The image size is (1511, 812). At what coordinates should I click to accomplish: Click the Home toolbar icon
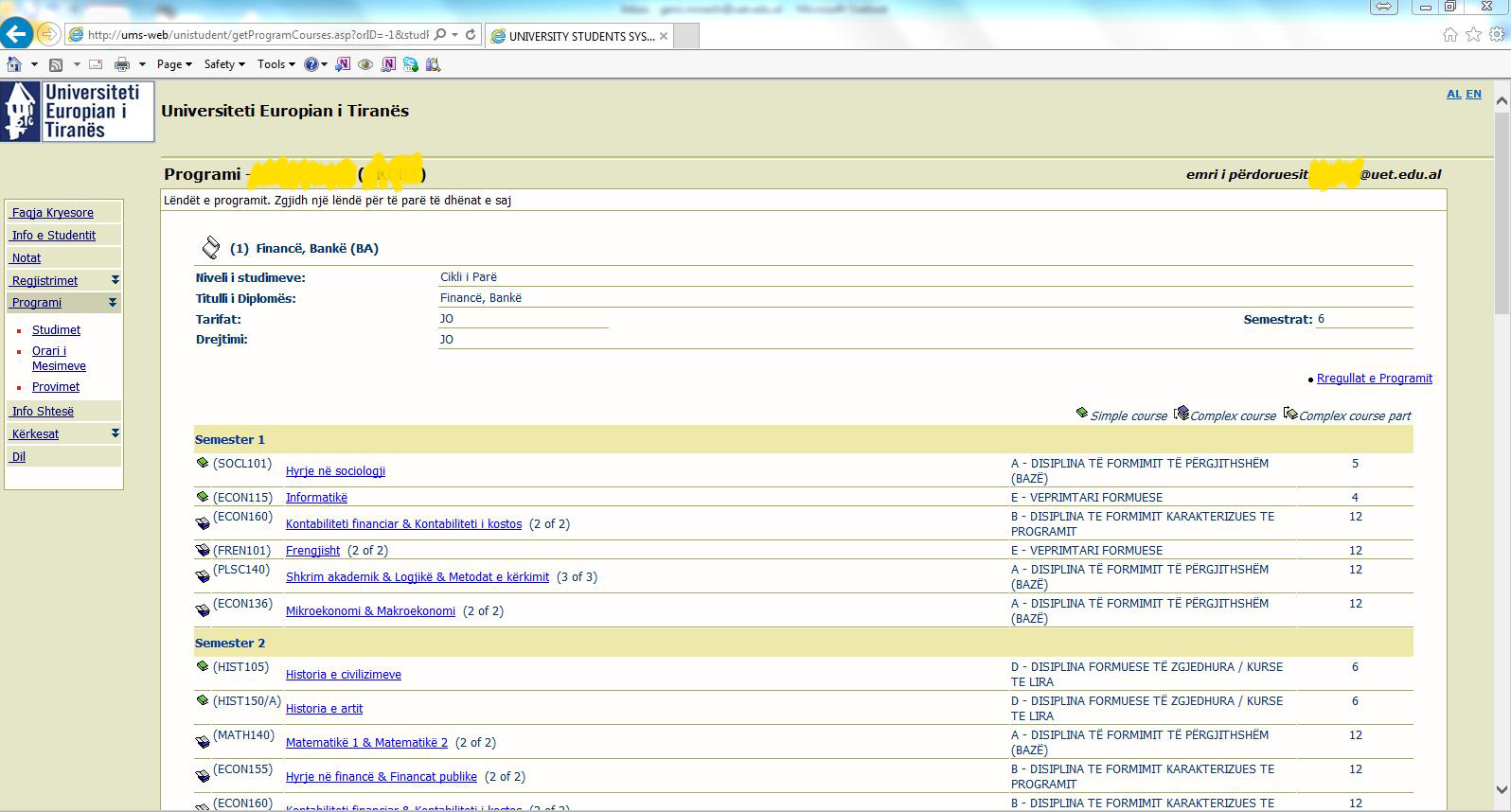tap(13, 64)
